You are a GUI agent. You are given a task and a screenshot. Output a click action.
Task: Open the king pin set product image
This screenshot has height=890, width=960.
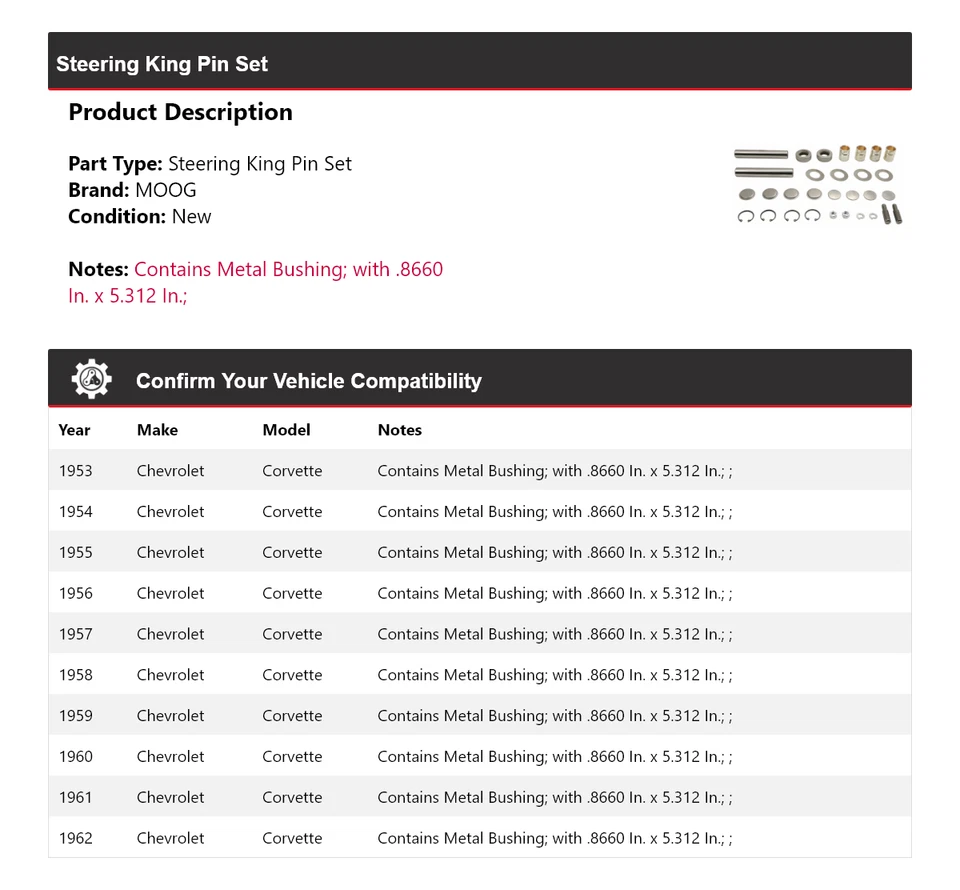[x=817, y=184]
